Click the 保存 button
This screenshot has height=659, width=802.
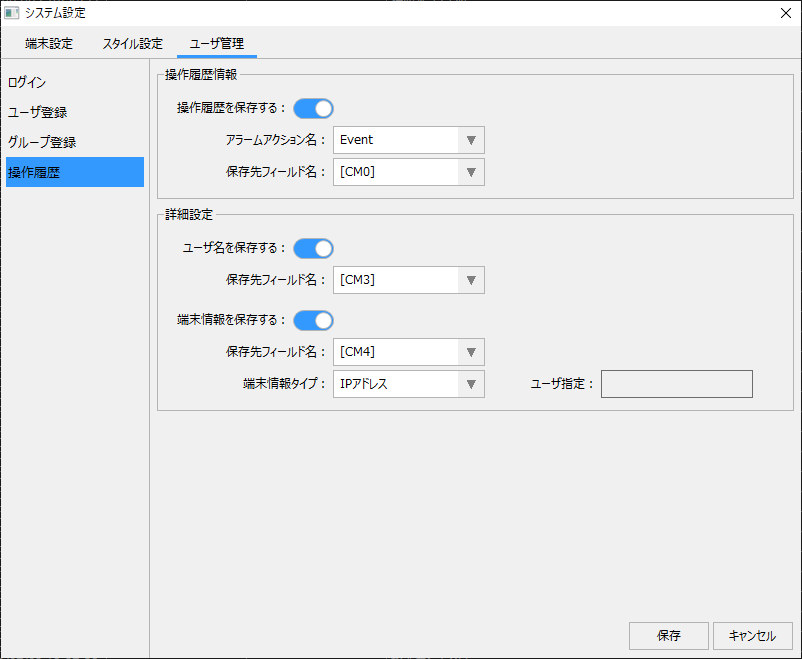pyautogui.click(x=669, y=636)
